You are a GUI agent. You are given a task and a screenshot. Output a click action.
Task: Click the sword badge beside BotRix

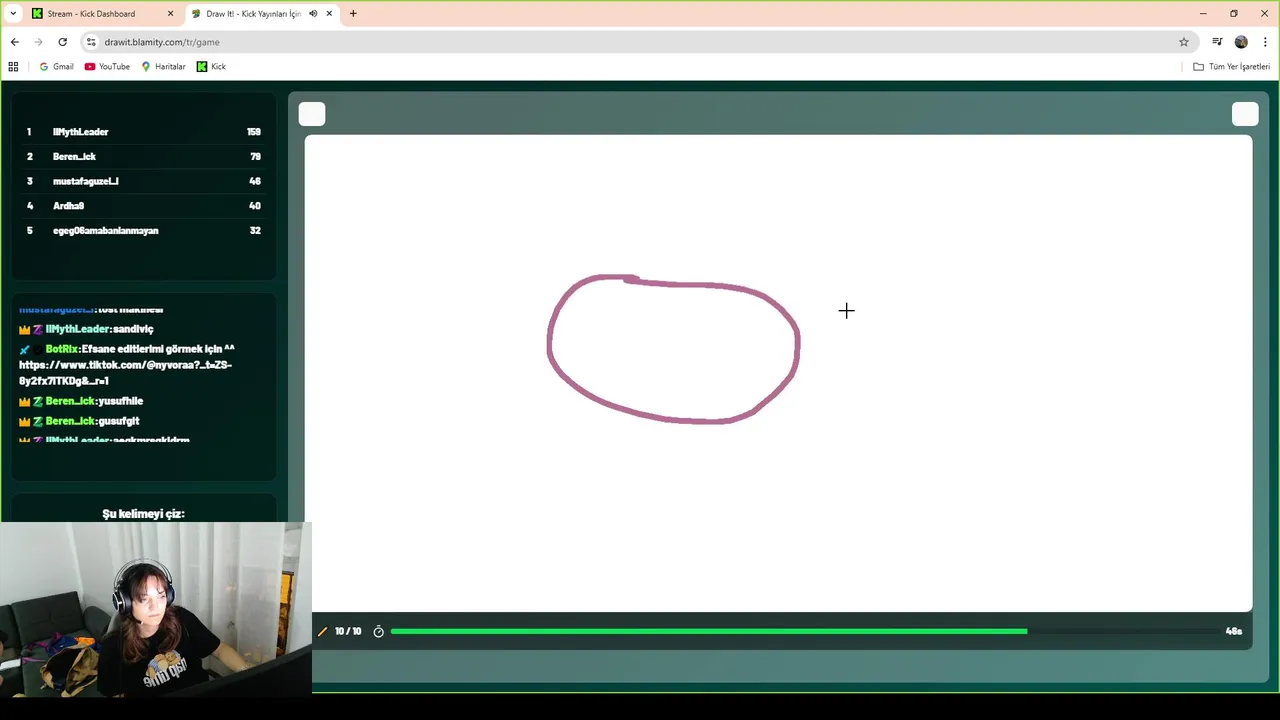point(24,350)
